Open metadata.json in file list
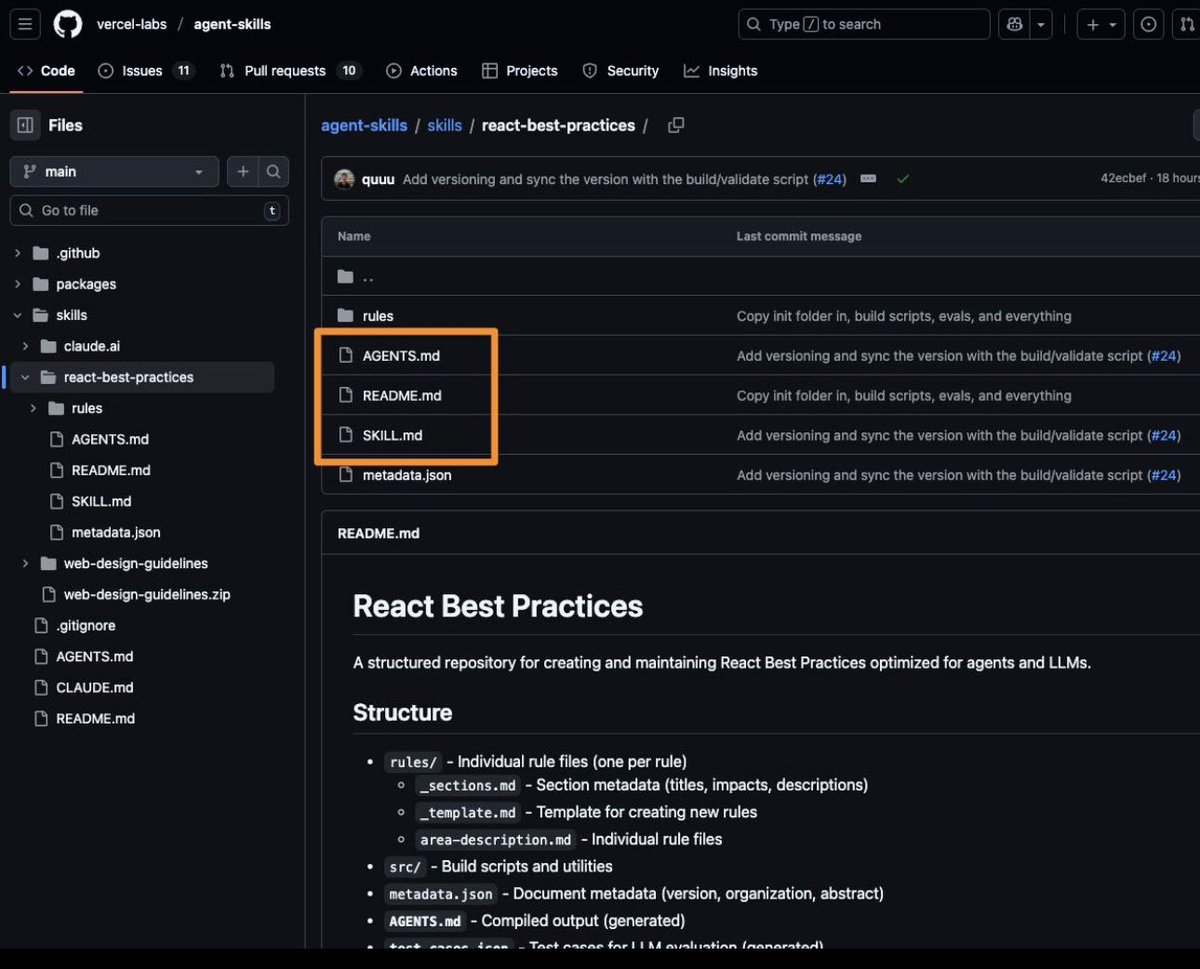The height and width of the screenshot is (969, 1200). click(407, 475)
